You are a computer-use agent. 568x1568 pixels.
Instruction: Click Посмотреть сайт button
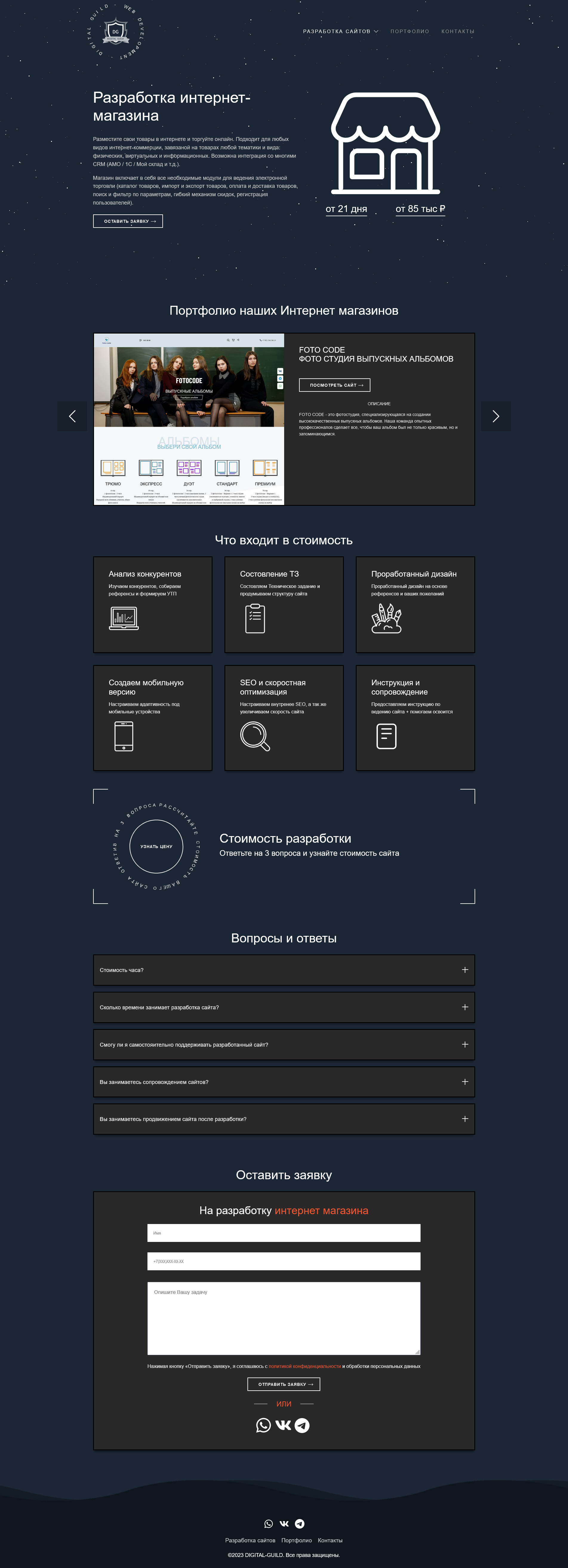(x=335, y=385)
